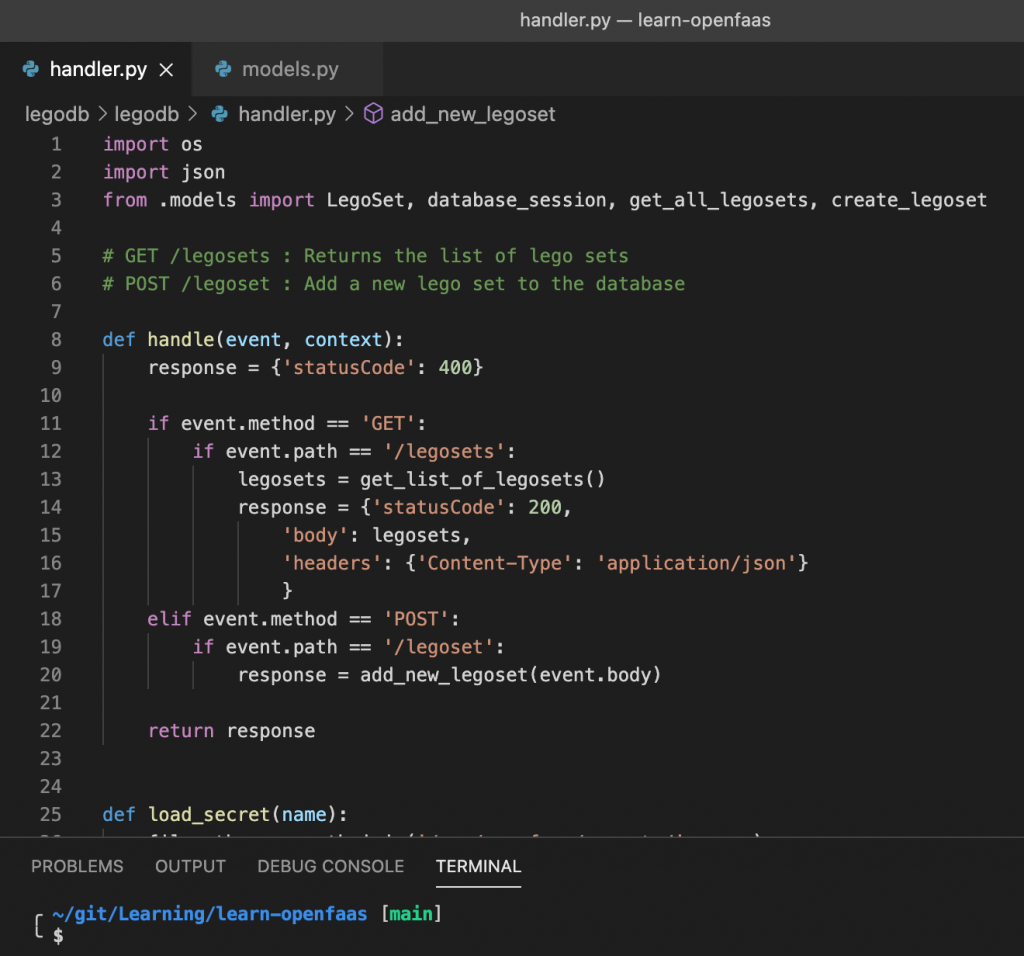Click the Python icon on the models.py tab
This screenshot has width=1024, height=956.
click(222, 70)
